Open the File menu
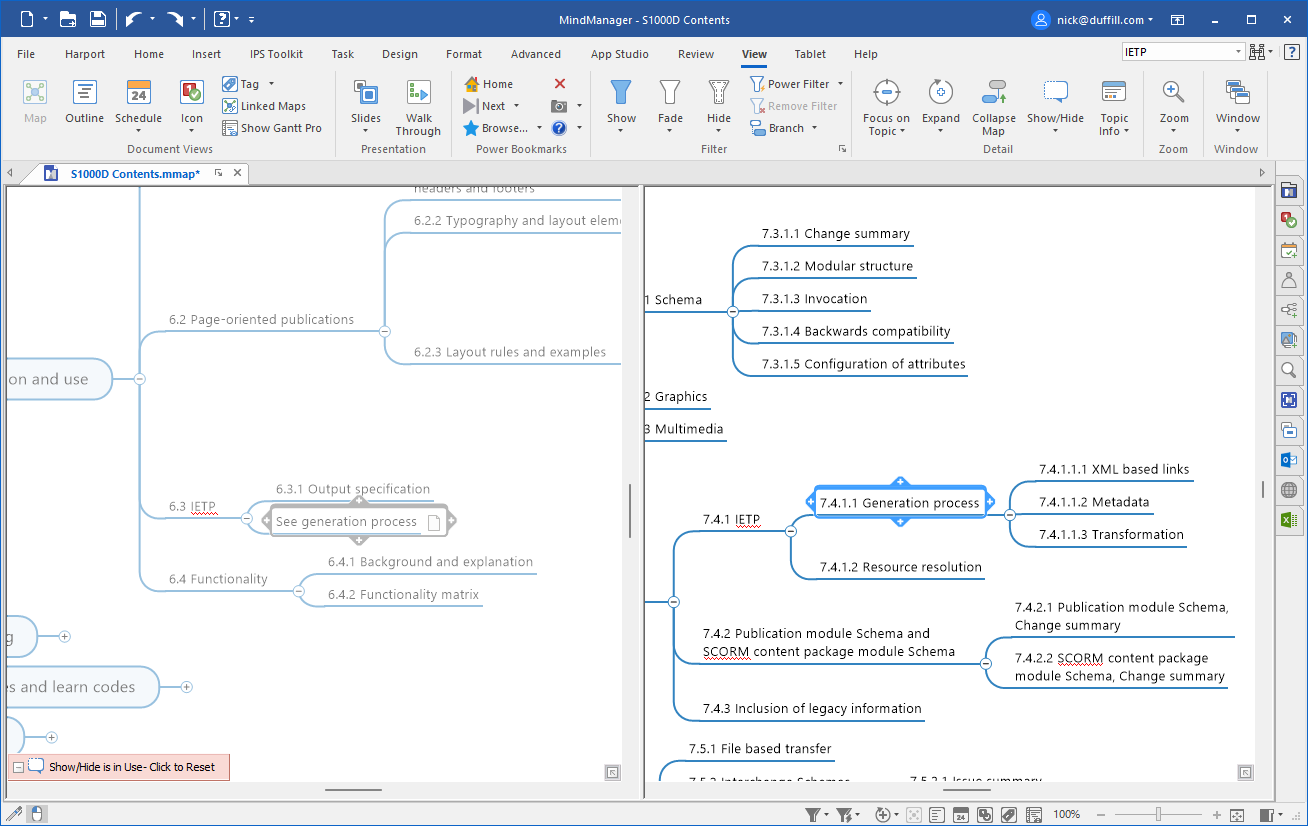 coord(26,54)
